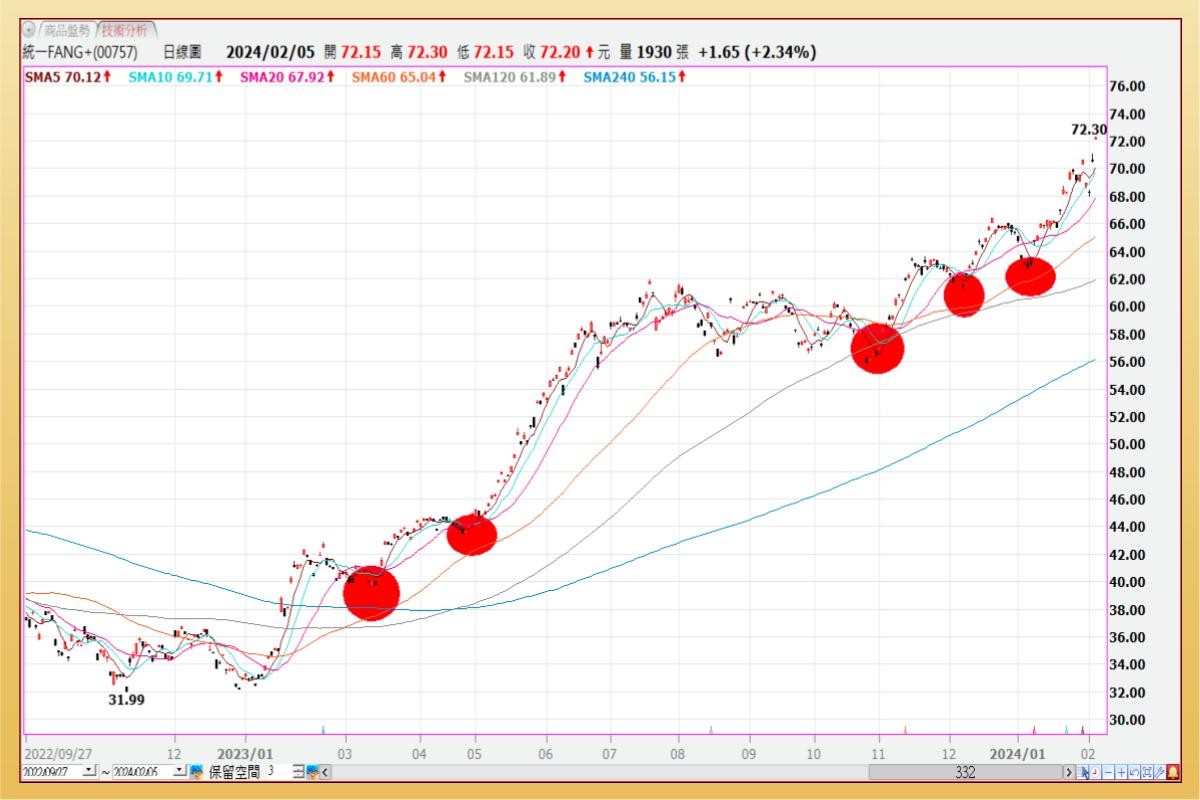Image resolution: width=1200 pixels, height=800 pixels.
Task: Click the horizontal scrollbar thumb labeled 332
Action: pos(965,772)
